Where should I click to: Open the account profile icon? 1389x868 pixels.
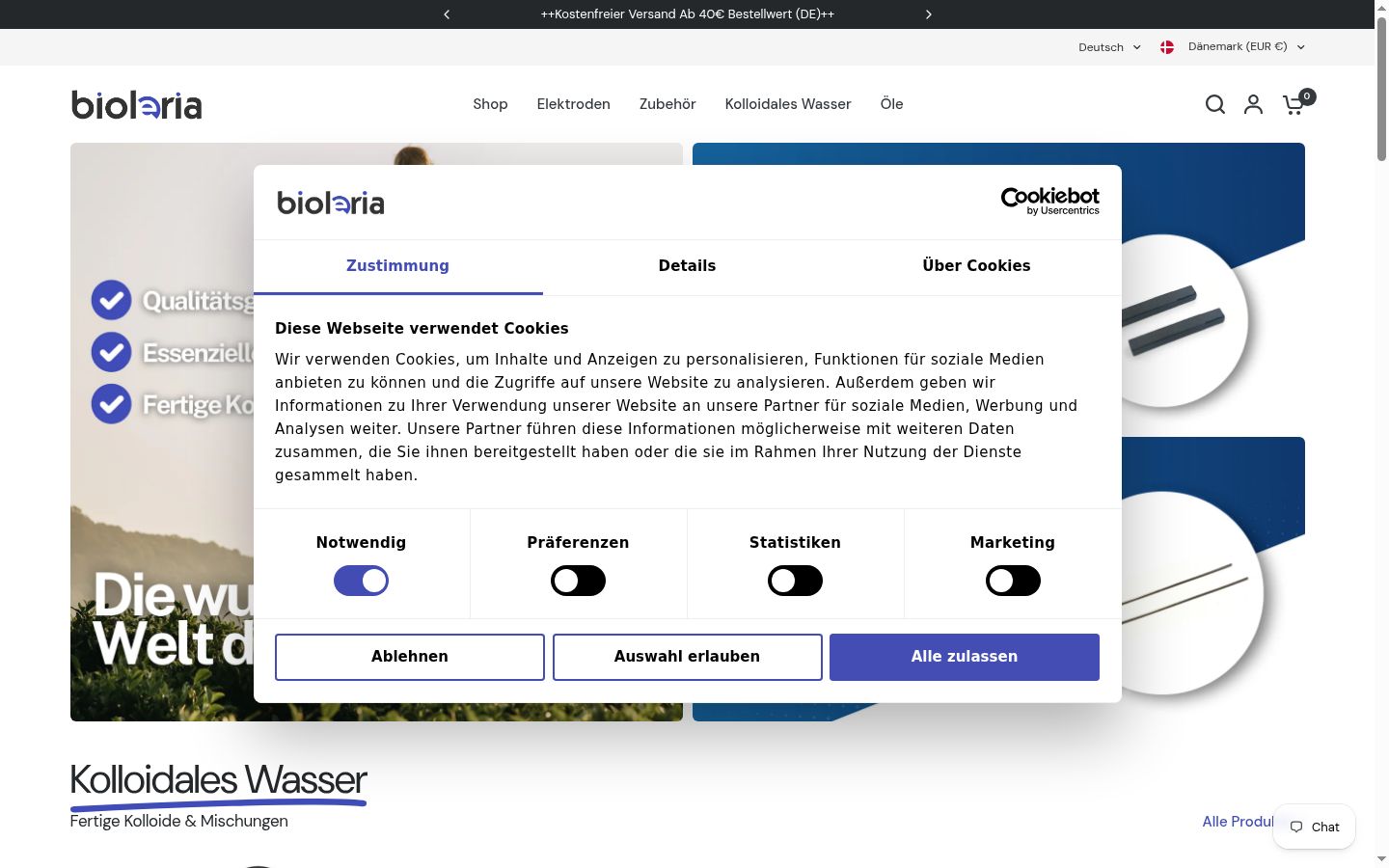pos(1253,104)
